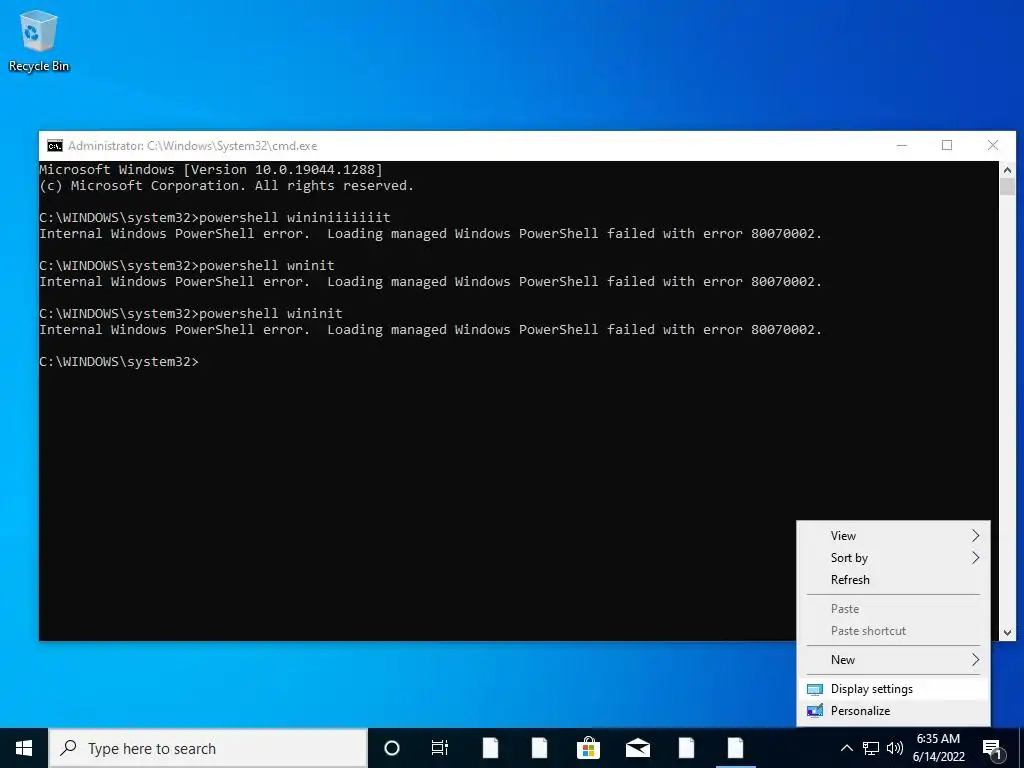The image size is (1024, 768).
Task: Launch Microsoft Store from the taskbar
Action: click(588, 748)
